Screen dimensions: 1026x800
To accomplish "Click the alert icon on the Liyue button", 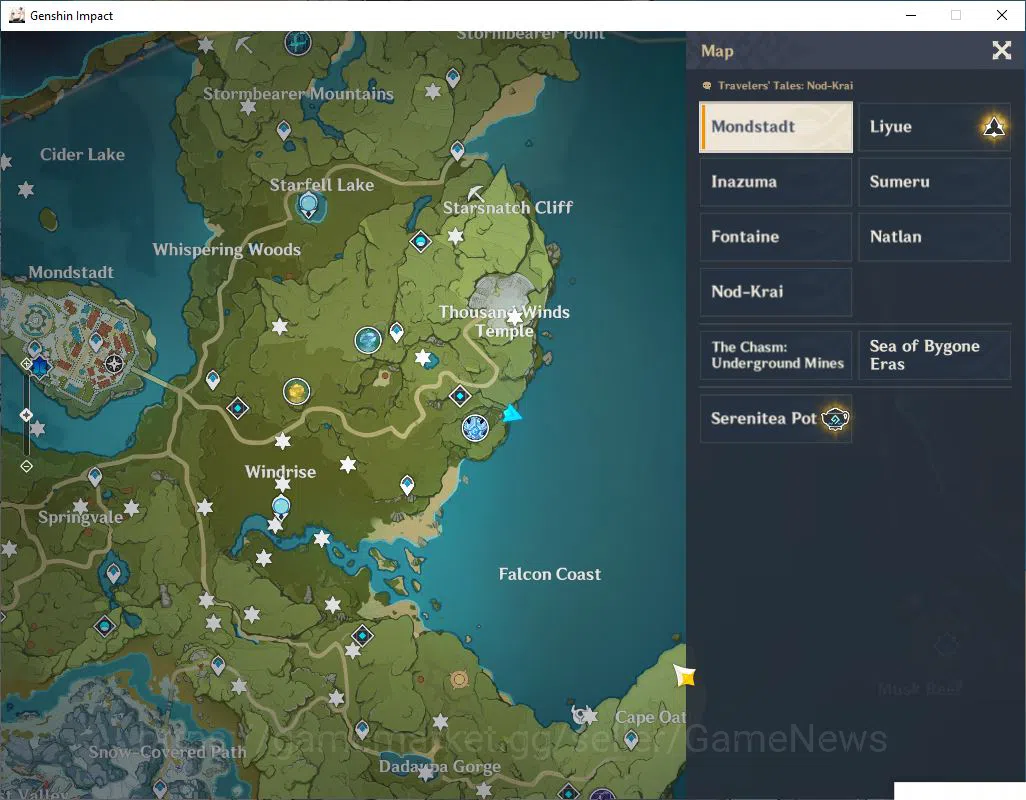I will 993,126.
